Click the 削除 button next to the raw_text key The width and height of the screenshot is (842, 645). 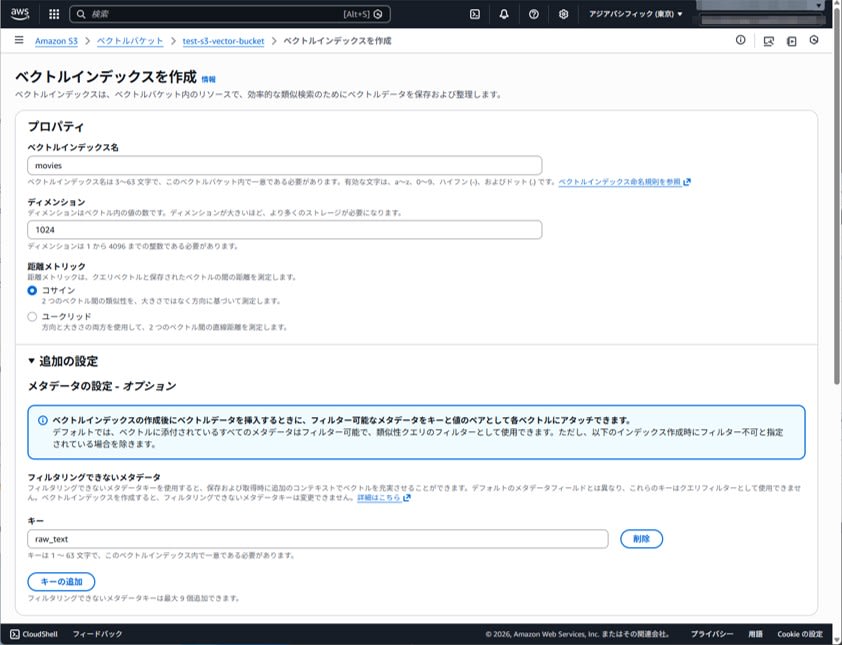pyautogui.click(x=640, y=538)
